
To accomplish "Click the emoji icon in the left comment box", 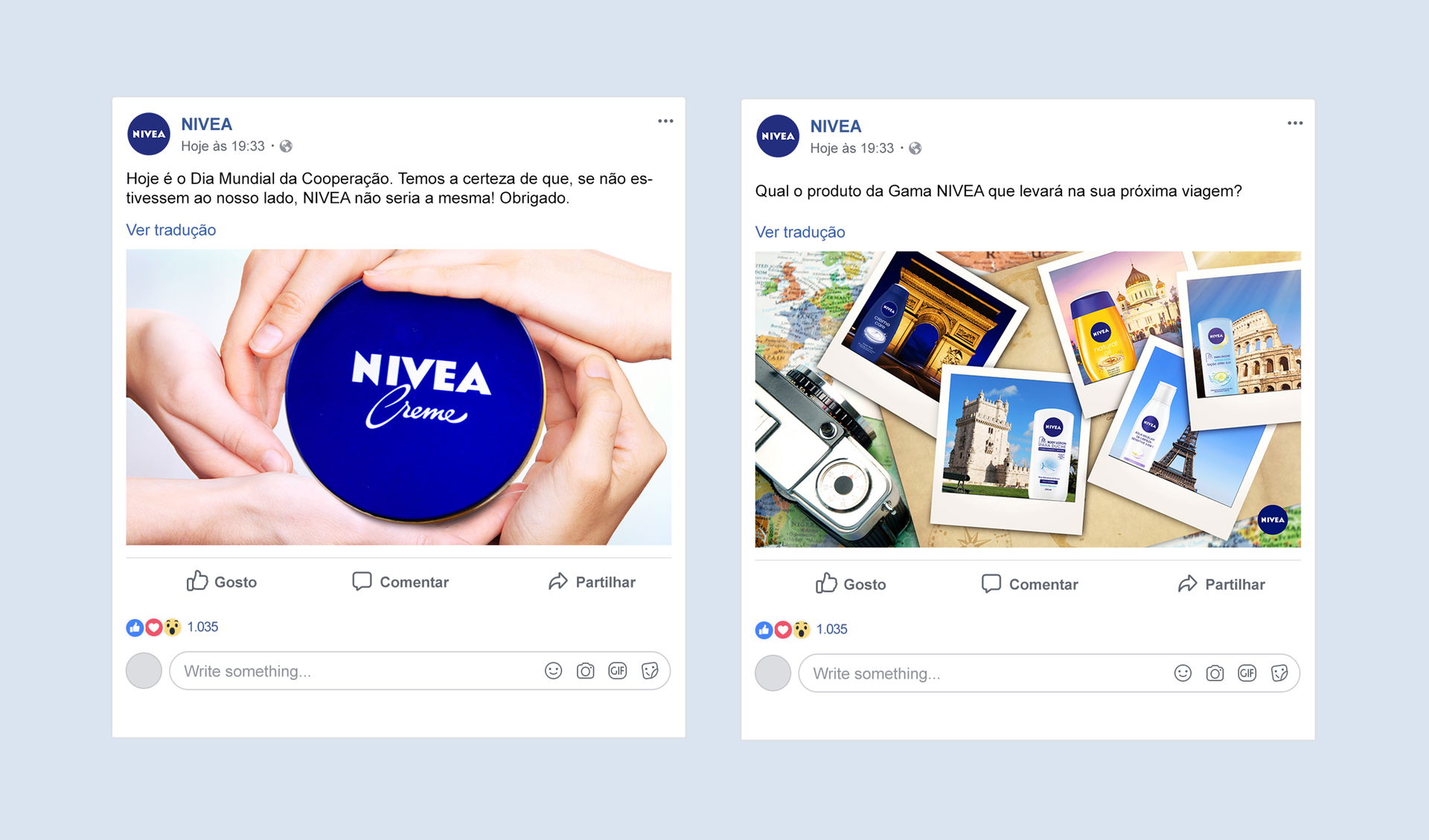I will [x=553, y=671].
